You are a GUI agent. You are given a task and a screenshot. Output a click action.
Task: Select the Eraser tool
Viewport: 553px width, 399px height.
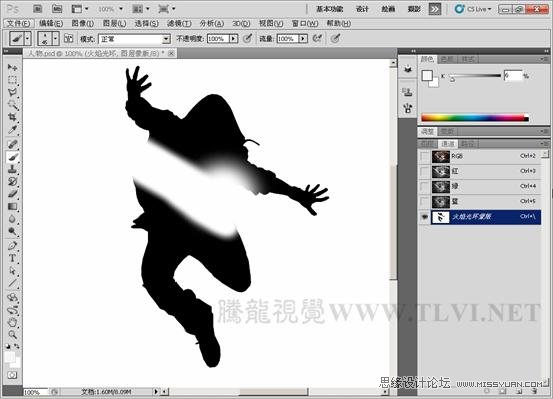12,194
